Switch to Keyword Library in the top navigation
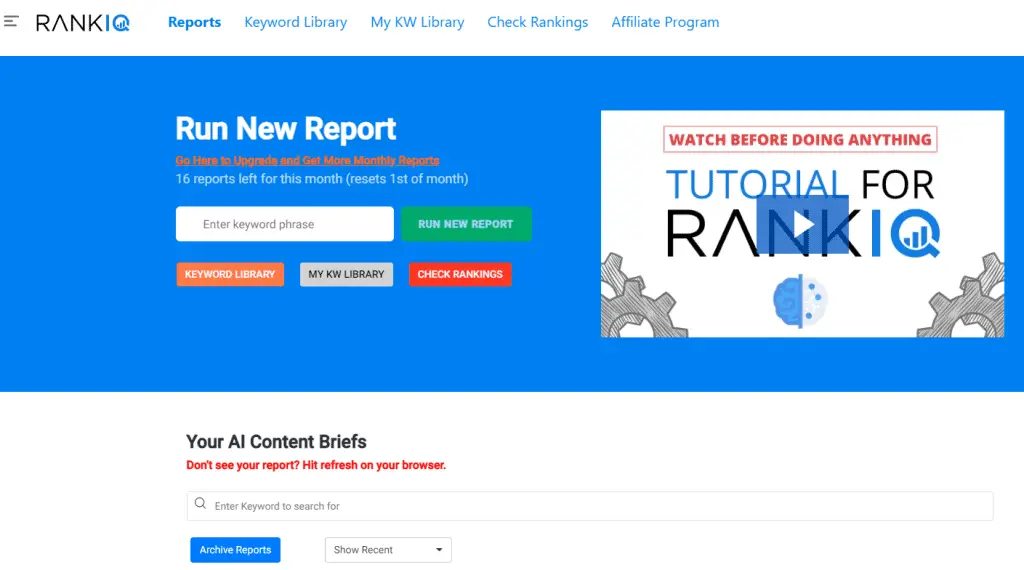The width and height of the screenshot is (1024, 570). click(295, 22)
